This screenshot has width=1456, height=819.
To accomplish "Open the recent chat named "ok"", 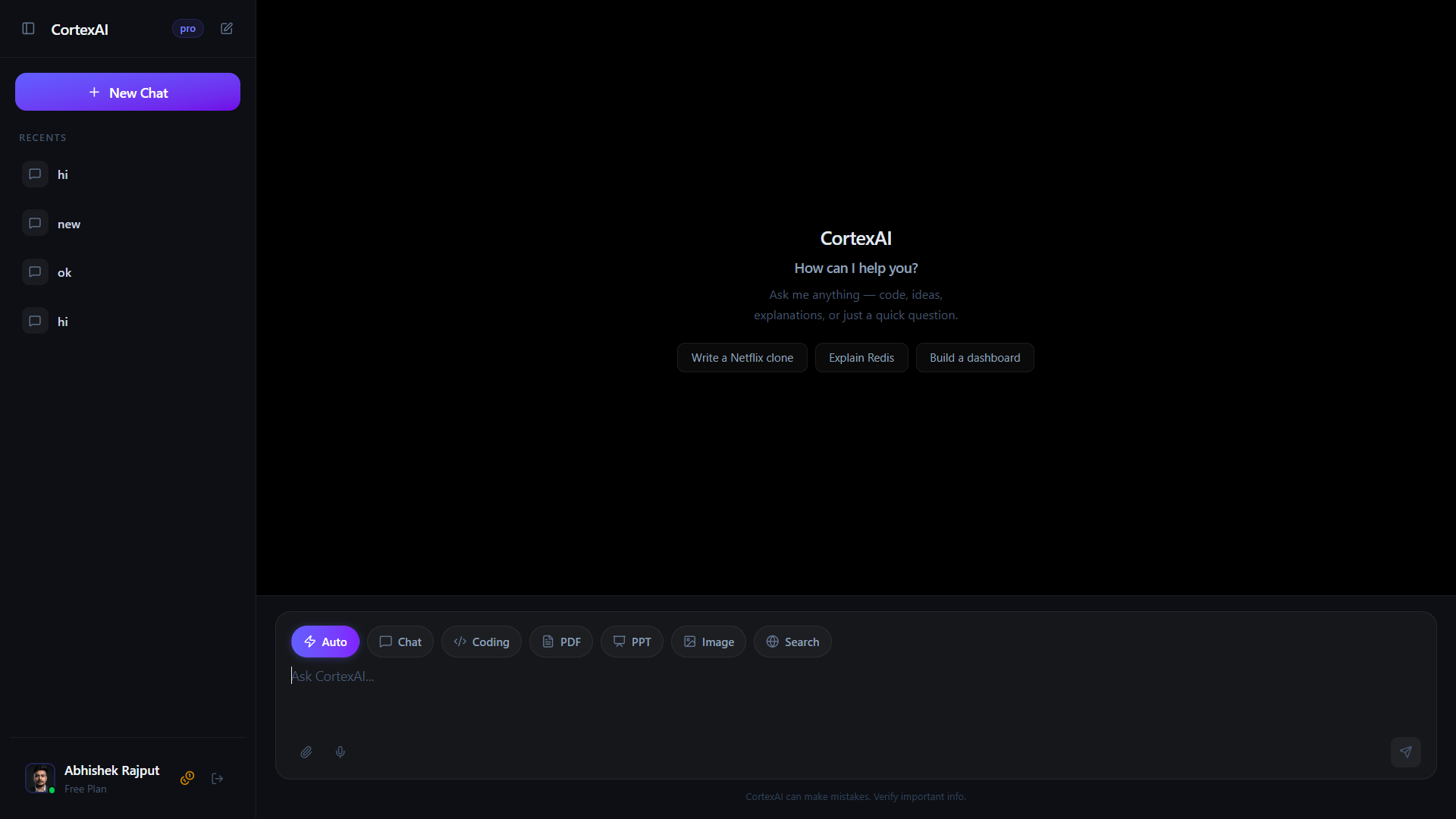I will [x=127, y=272].
